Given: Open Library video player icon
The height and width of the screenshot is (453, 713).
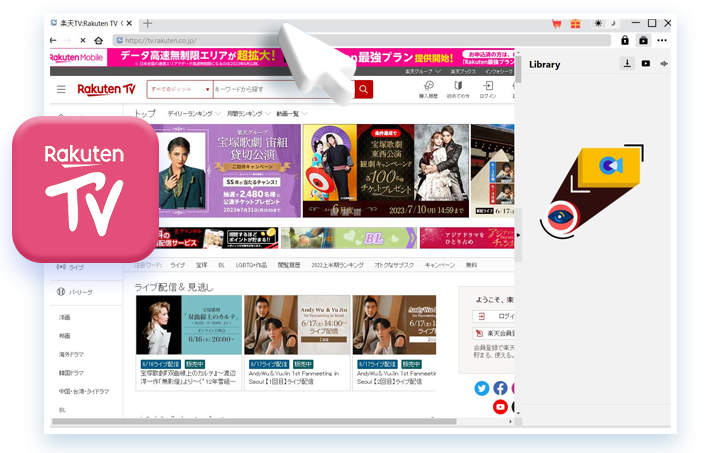Looking at the screenshot, I should pyautogui.click(x=646, y=64).
